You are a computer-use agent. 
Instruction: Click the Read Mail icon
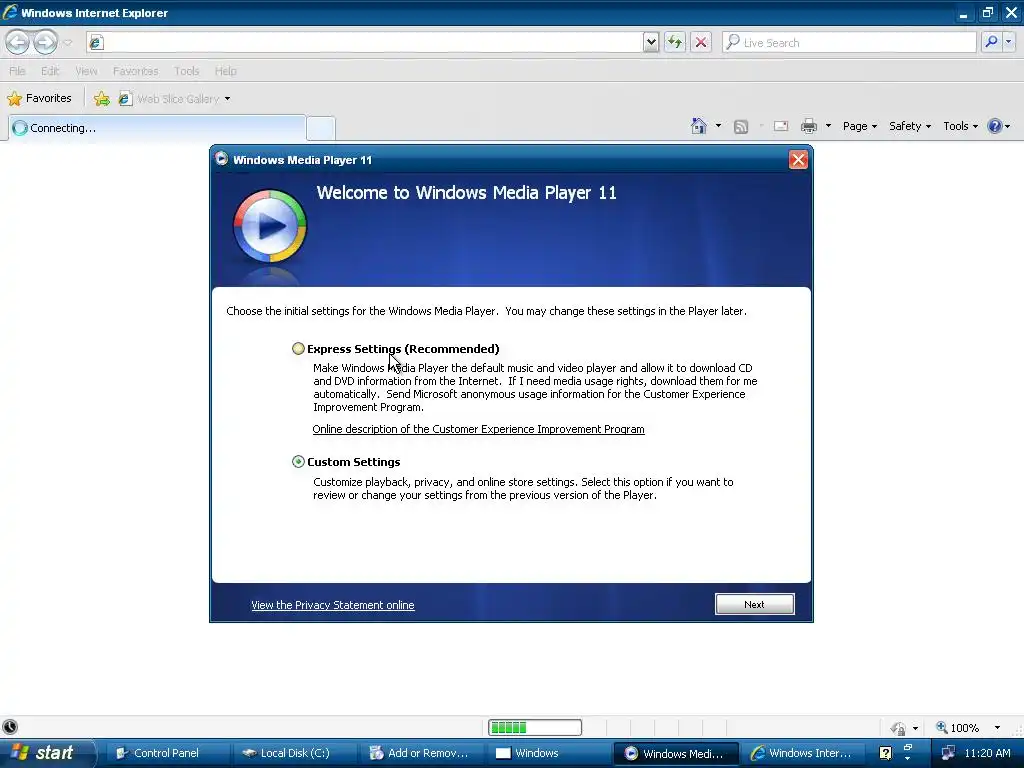[781, 126]
